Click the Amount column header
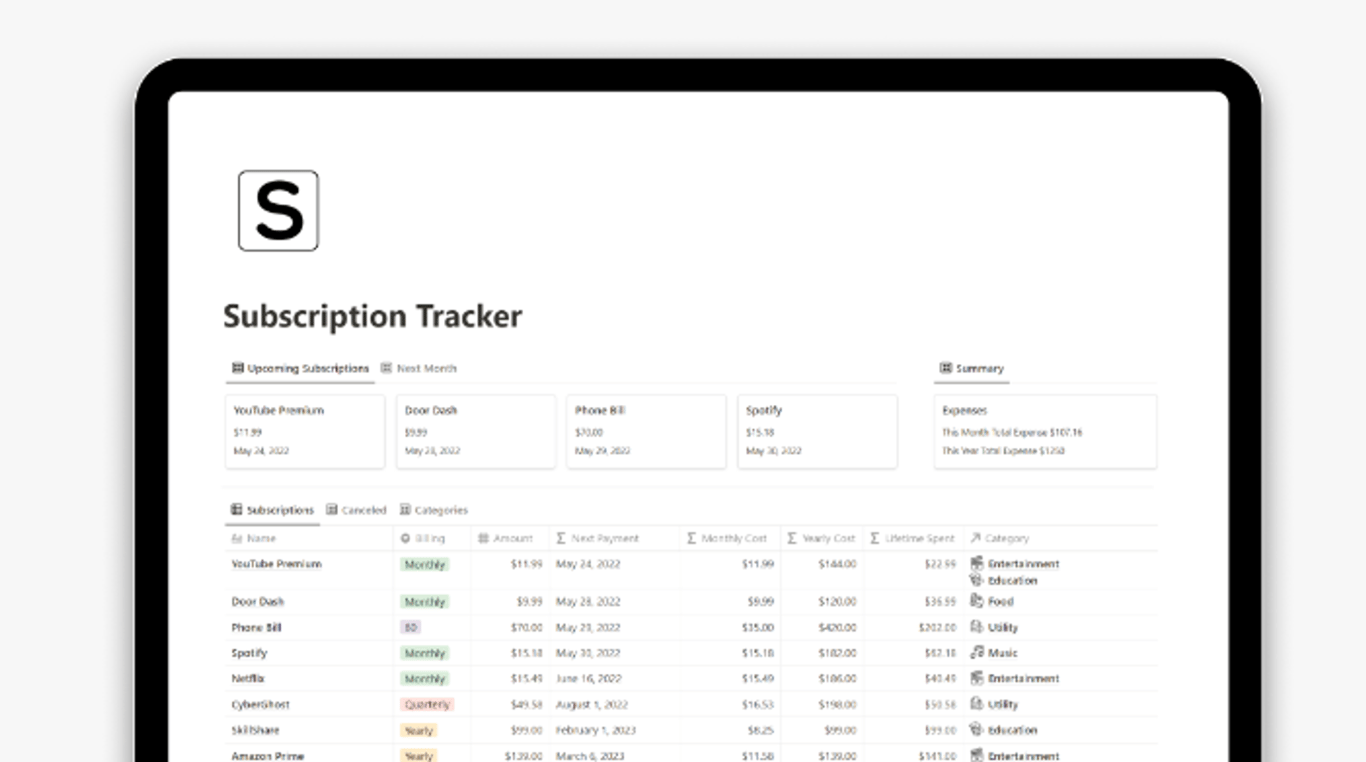The height and width of the screenshot is (762, 1366). [510, 538]
